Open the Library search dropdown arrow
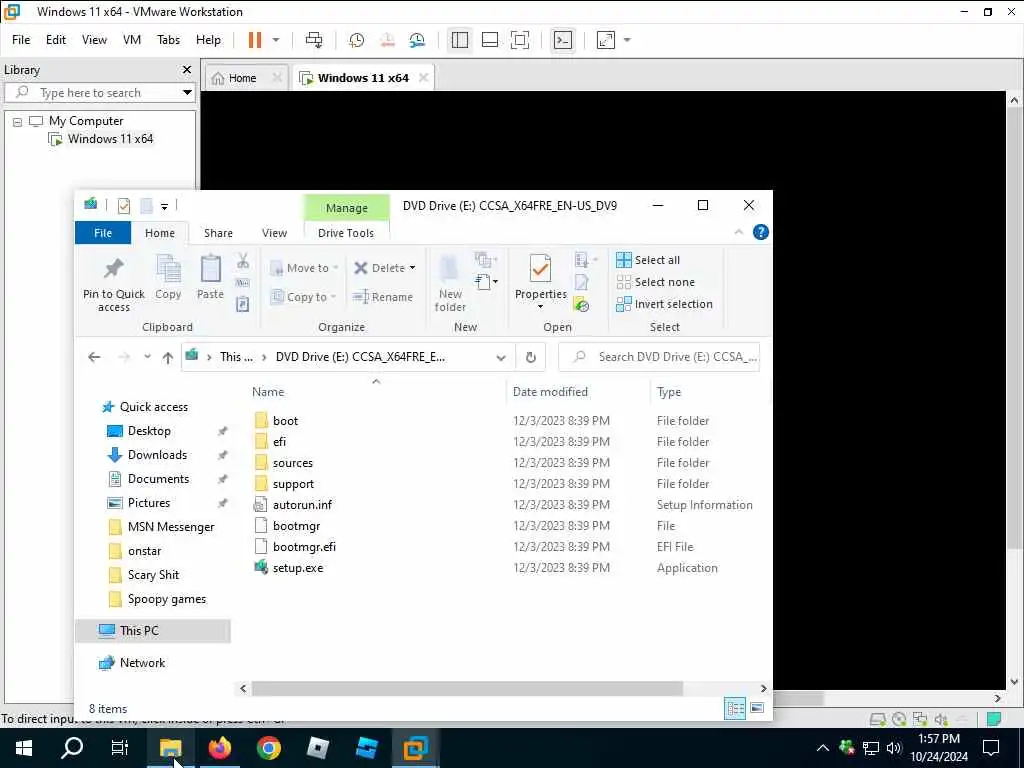The height and width of the screenshot is (768, 1024). click(x=187, y=93)
